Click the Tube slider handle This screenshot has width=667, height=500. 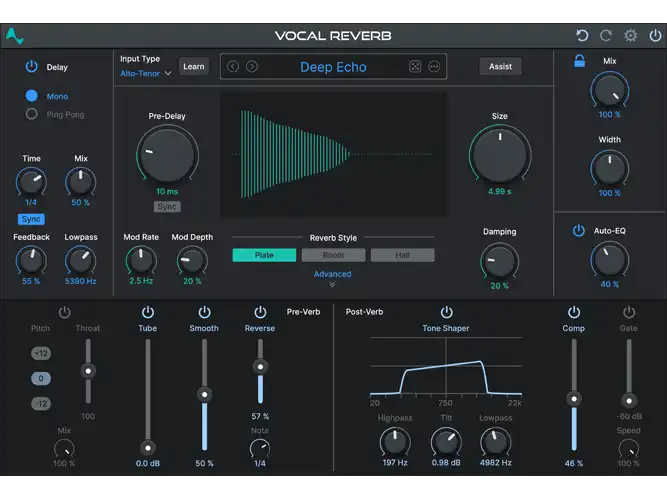pos(148,448)
